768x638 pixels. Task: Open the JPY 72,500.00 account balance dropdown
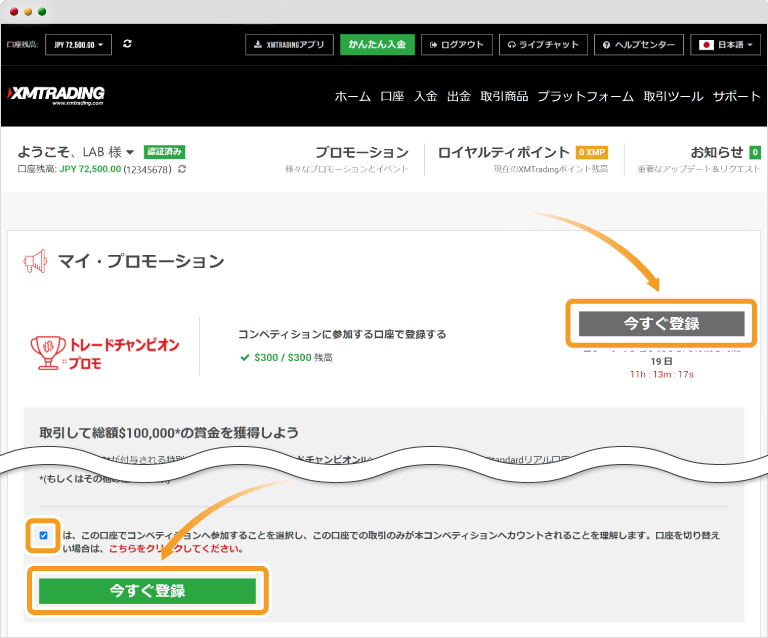(78, 45)
